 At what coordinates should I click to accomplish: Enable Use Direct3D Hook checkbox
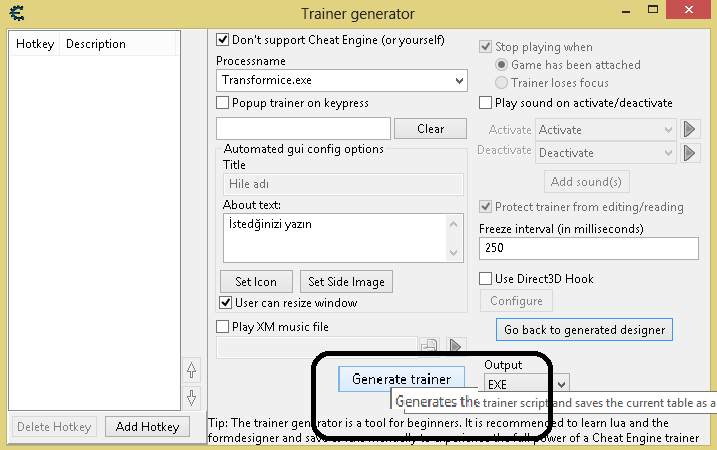[x=485, y=279]
